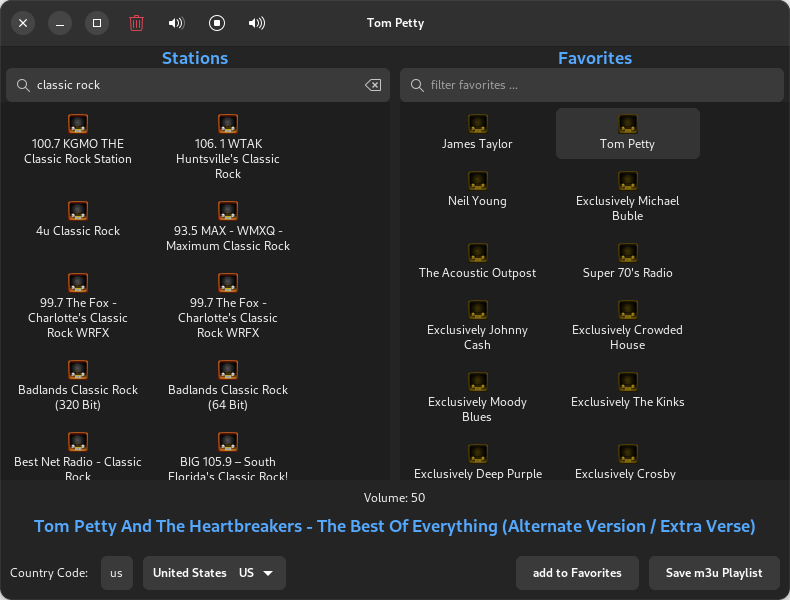Select Exclusively Crowded House favorite
Image resolution: width=790 pixels, height=600 pixels.
tap(627, 326)
